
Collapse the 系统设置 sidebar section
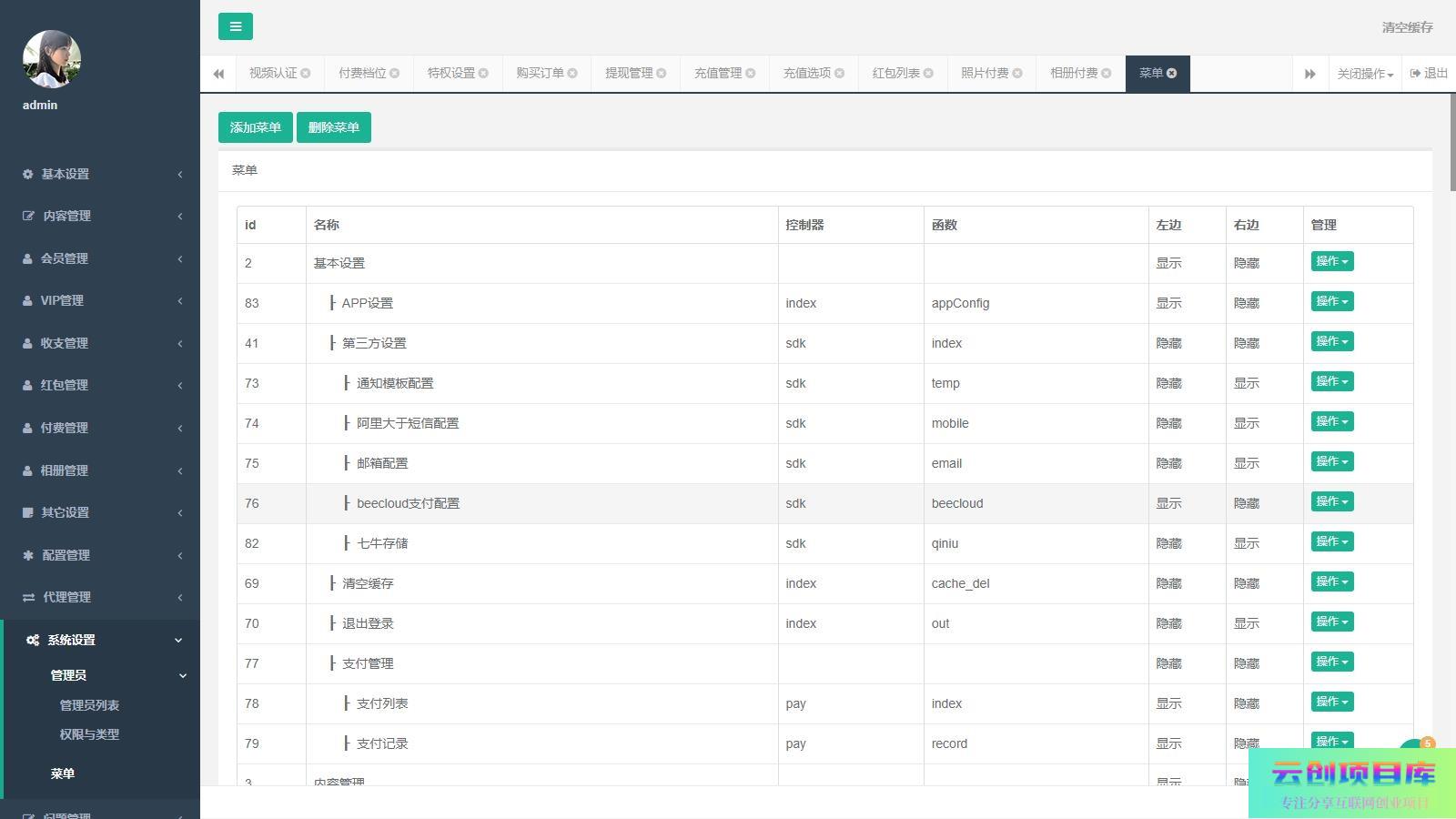click(100, 640)
